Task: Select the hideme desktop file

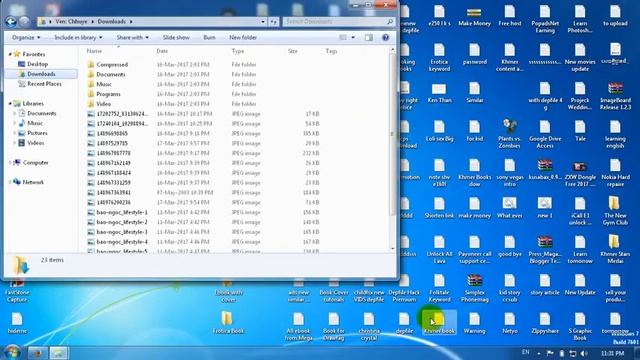Action: click(x=17, y=322)
